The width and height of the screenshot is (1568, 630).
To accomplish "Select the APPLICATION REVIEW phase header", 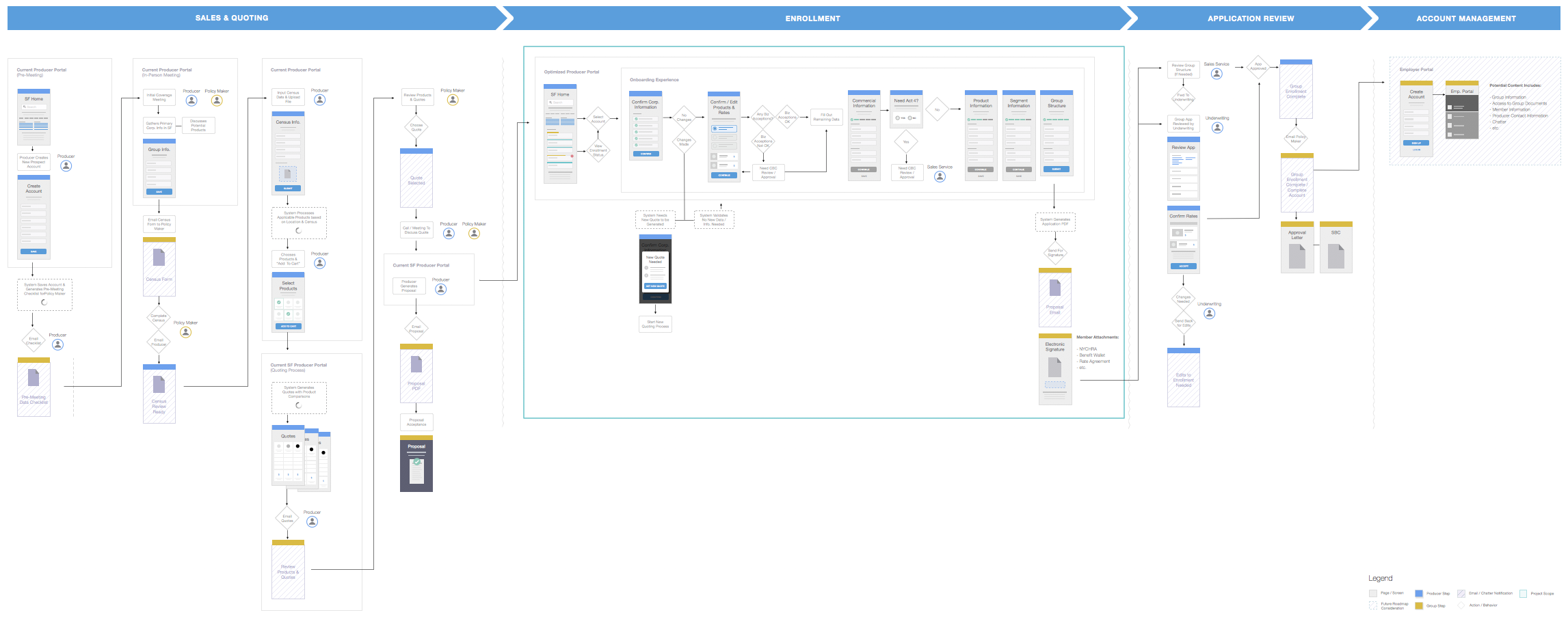I will (1251, 18).
